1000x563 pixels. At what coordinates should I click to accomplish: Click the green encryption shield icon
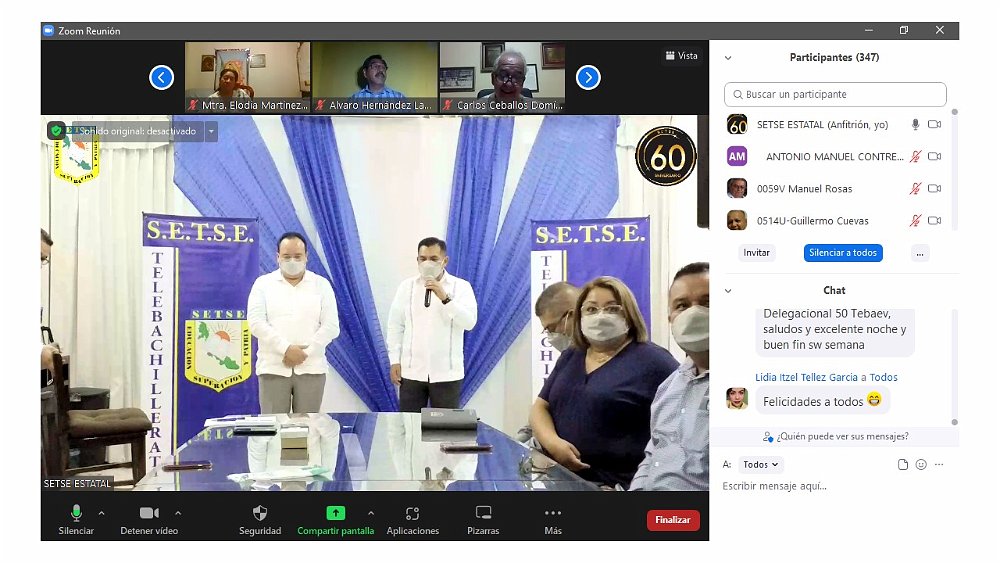click(56, 131)
